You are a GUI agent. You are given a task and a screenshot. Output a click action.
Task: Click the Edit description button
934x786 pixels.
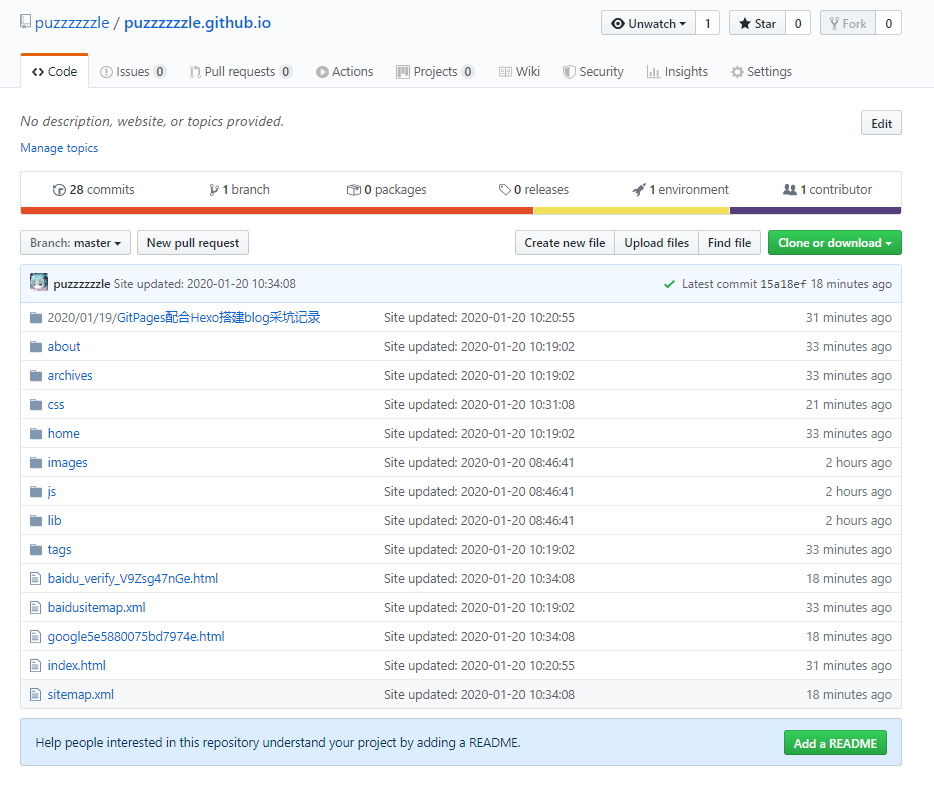(x=881, y=123)
